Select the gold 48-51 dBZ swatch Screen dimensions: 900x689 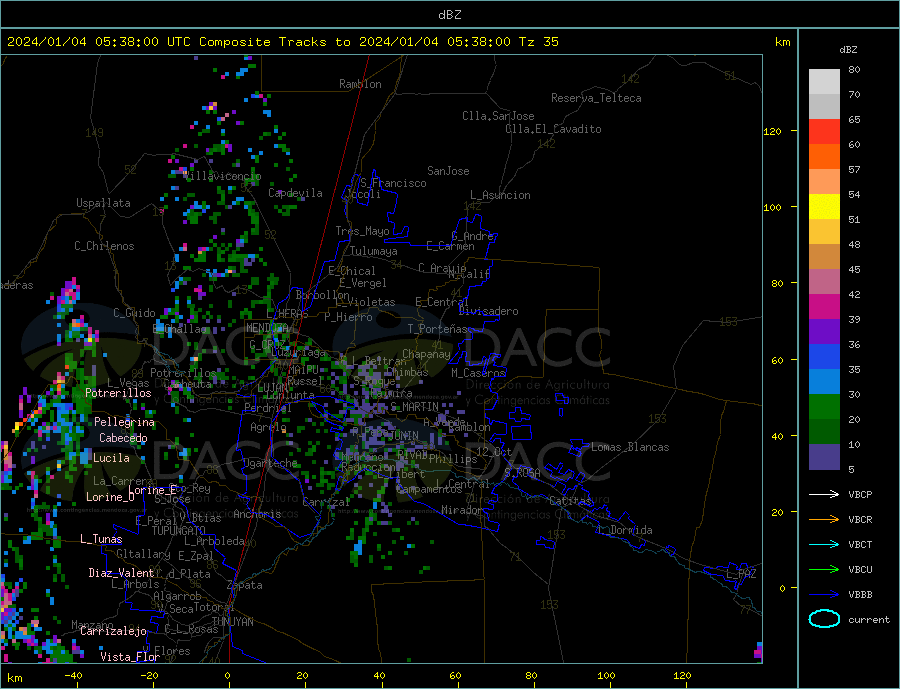coord(824,231)
